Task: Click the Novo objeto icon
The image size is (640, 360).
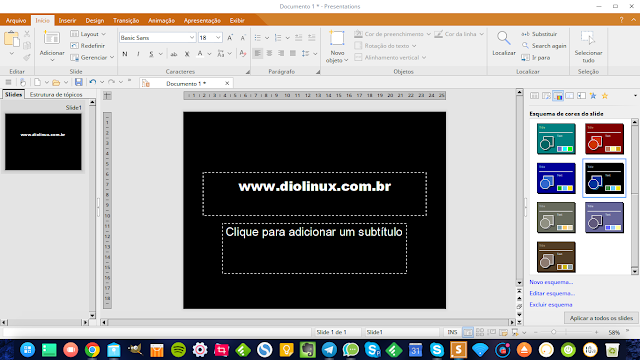Action: coord(337,38)
